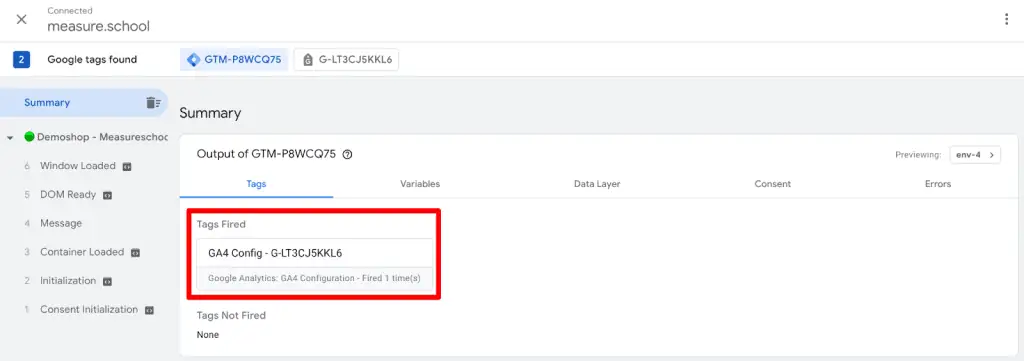Switch to the Consent tab
Screen dimensions: 1024x361
coord(773,184)
